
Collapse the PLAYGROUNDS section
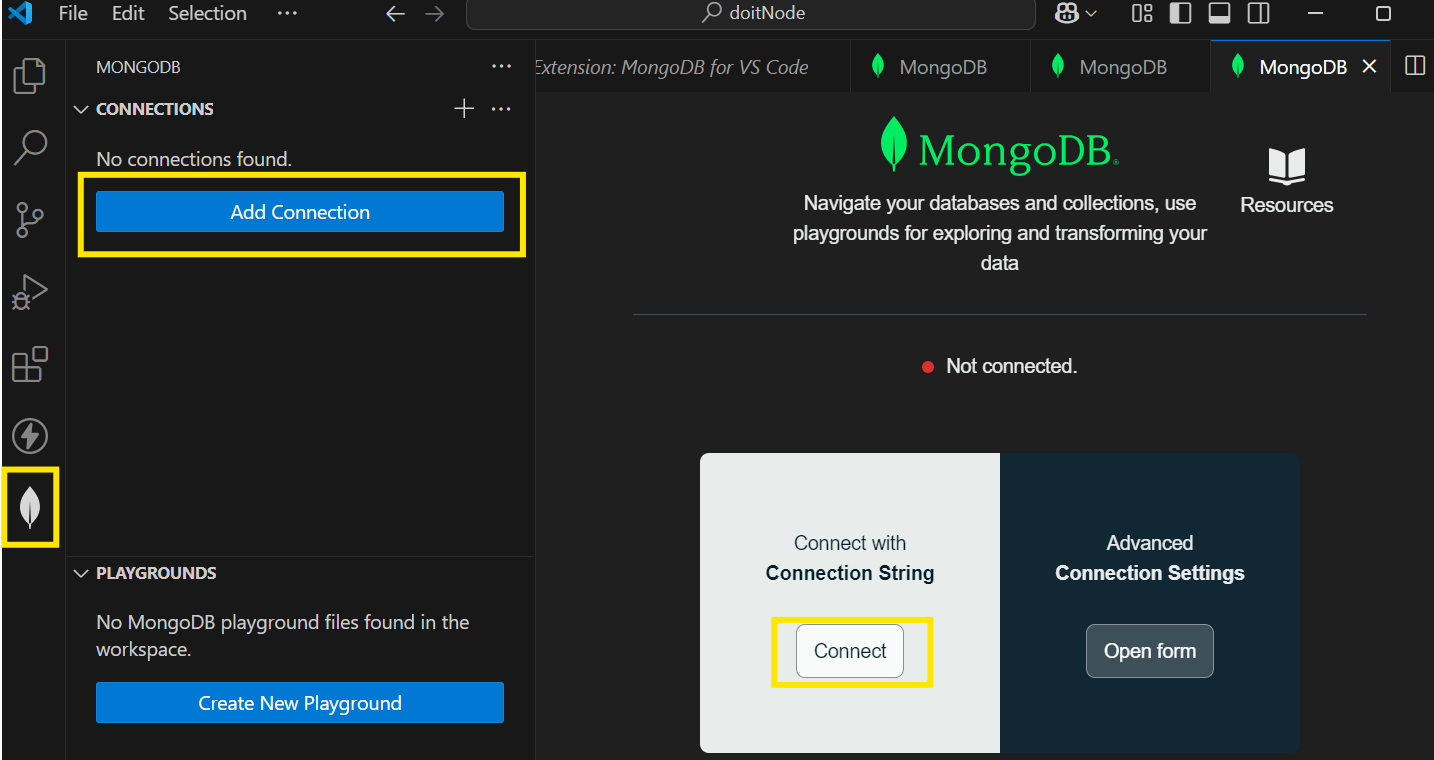(82, 573)
